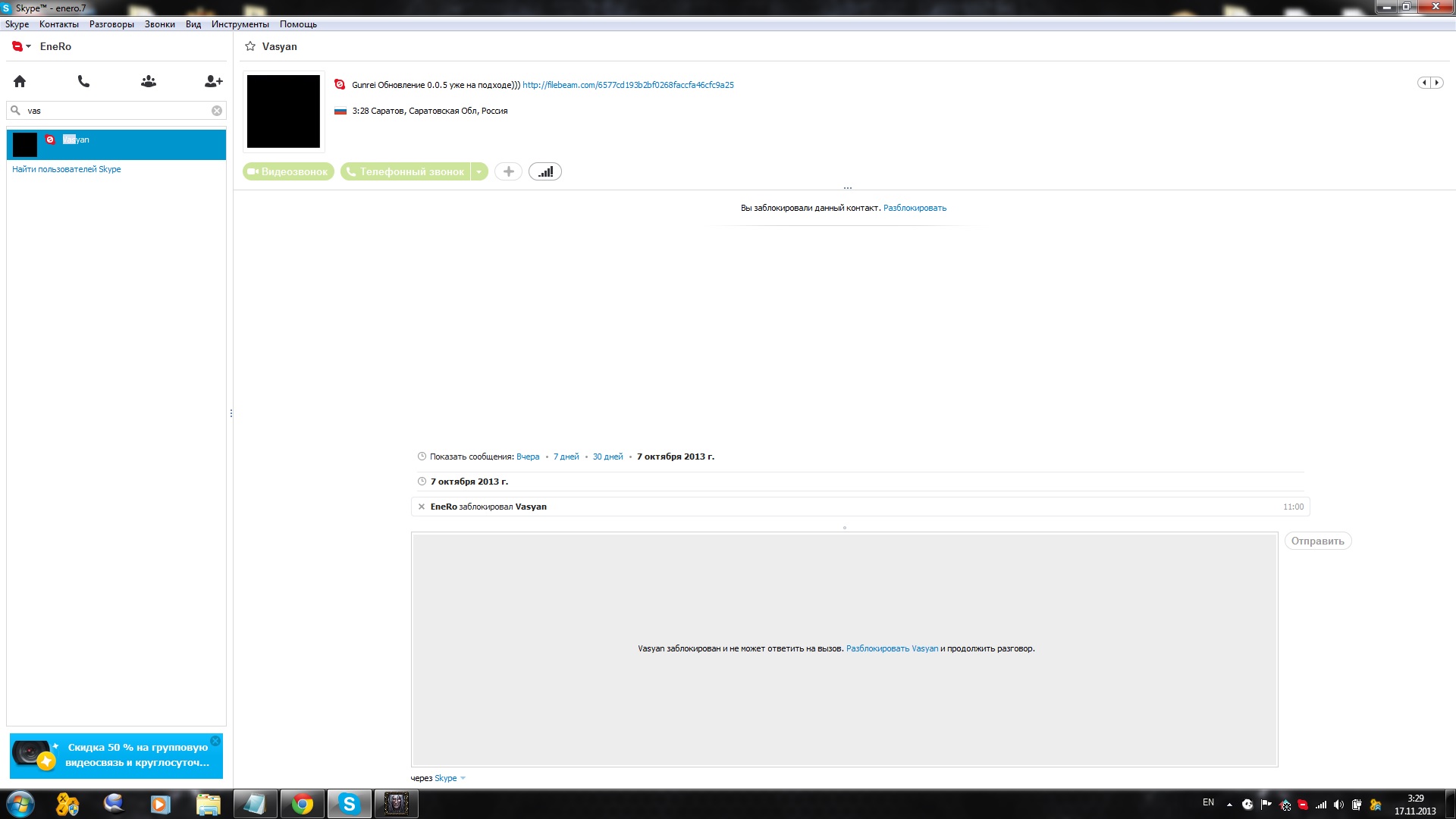Expand the phone call button dropdown arrow
The image size is (1456, 819).
click(x=479, y=172)
